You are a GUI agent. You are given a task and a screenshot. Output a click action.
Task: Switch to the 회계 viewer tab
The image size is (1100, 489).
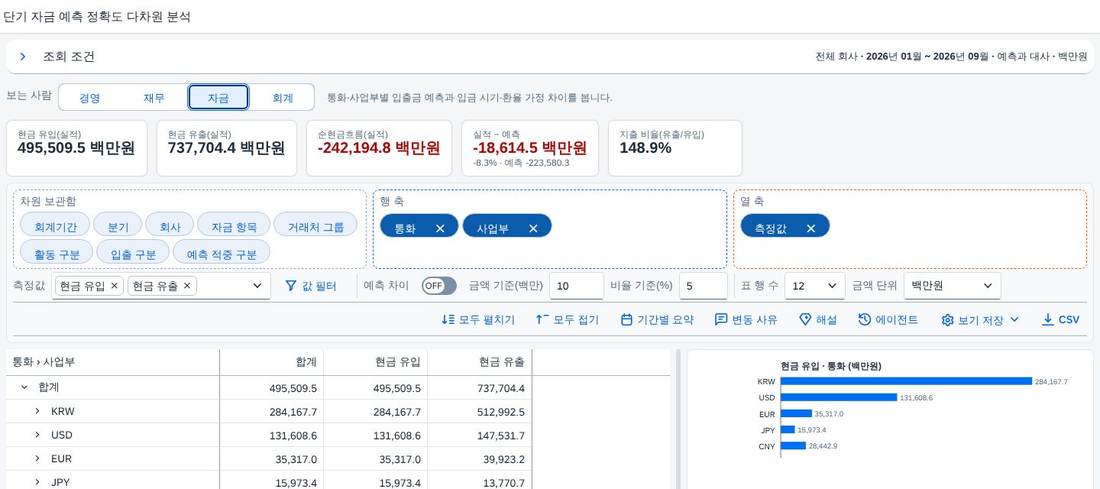(x=282, y=98)
